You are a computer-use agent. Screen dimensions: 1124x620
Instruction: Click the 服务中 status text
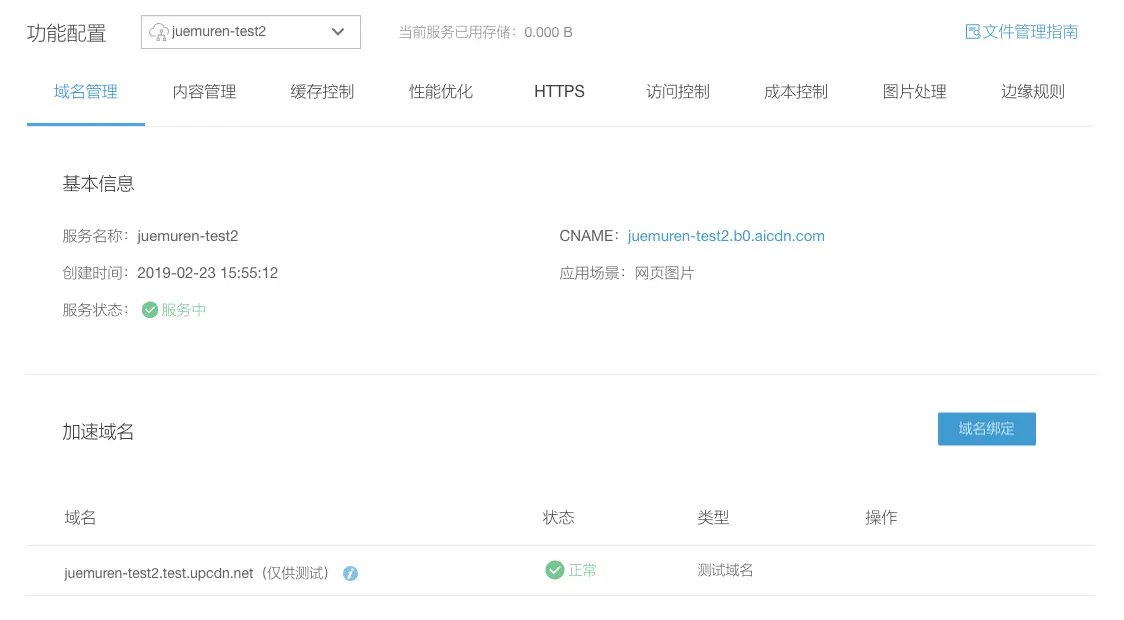(x=184, y=310)
